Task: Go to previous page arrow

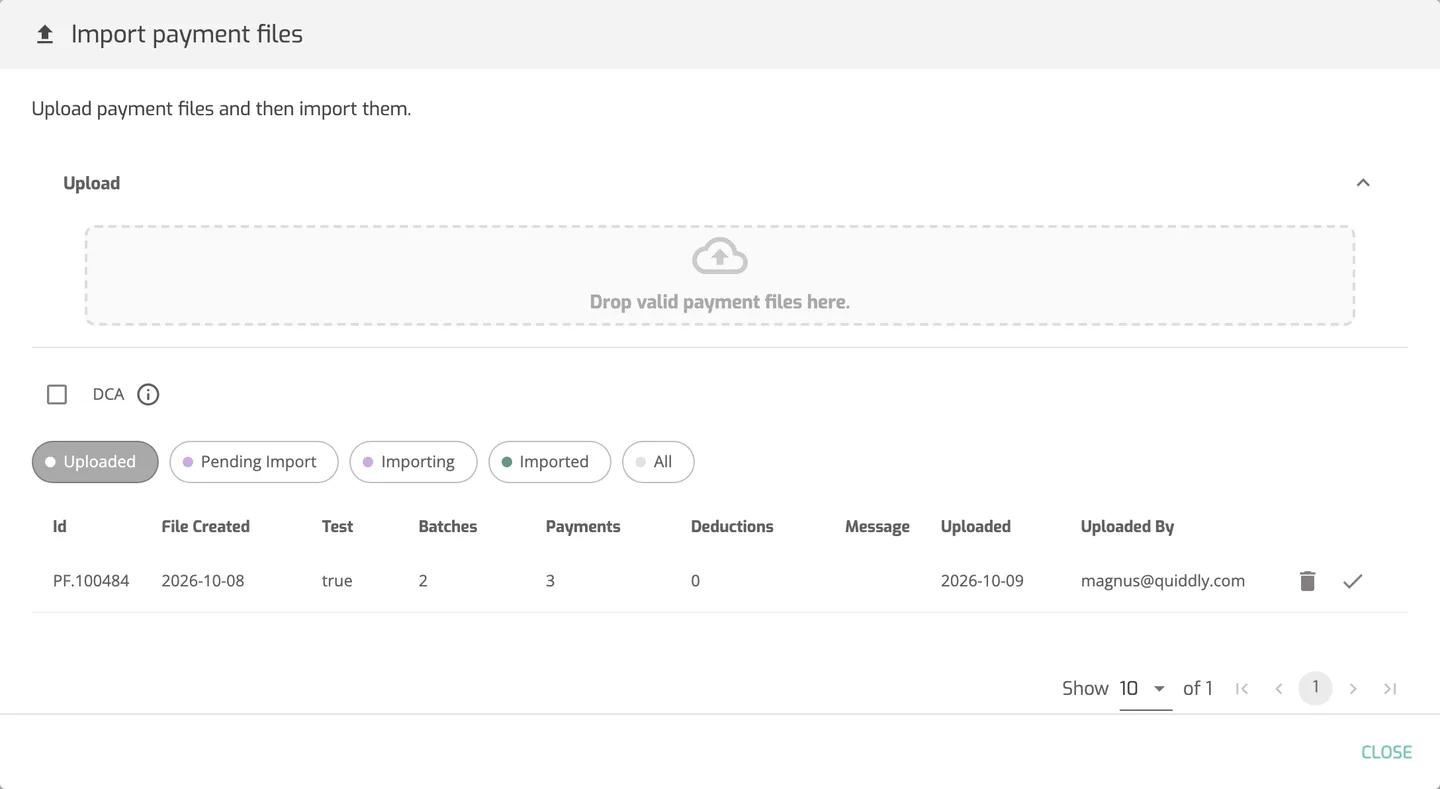Action: pyautogui.click(x=1279, y=688)
